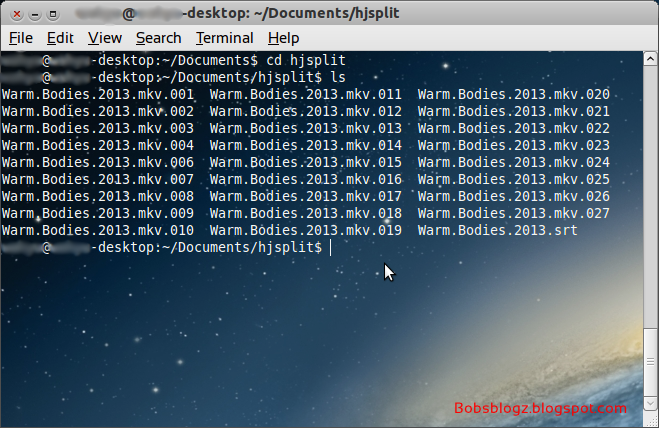Click file Warm.Bodies.2013.mkv.023
Viewport: 659px width, 428px height.
[514, 145]
